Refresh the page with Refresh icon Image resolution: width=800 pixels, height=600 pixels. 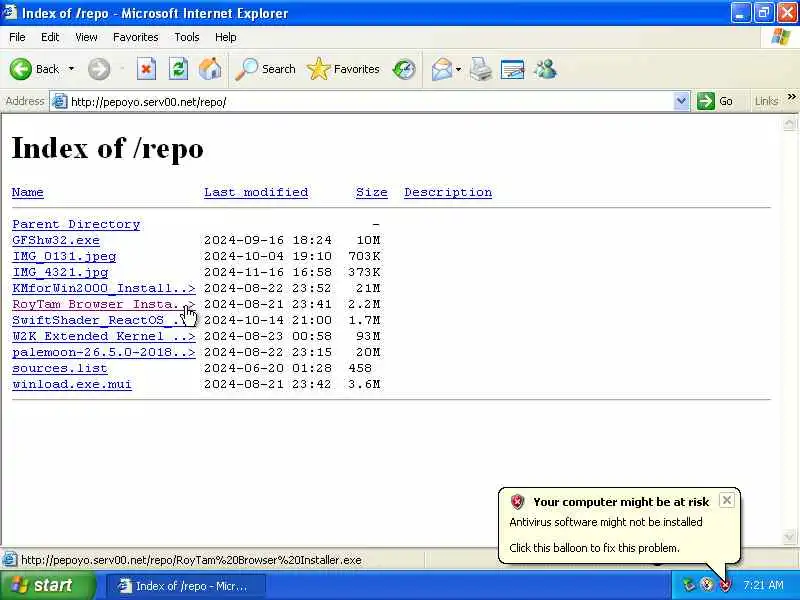[178, 69]
